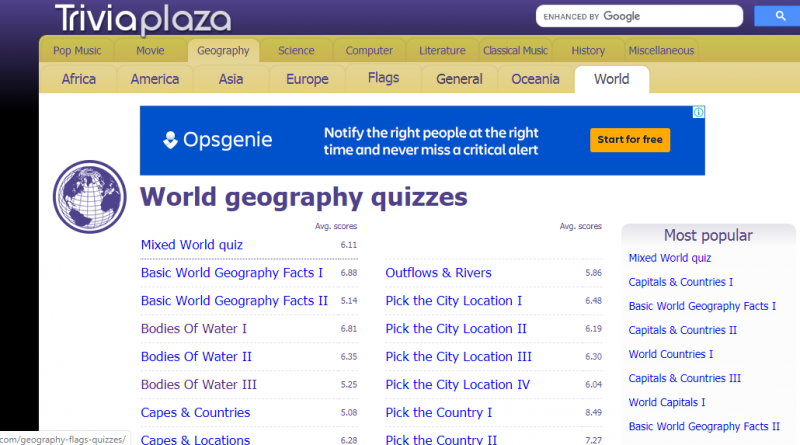
Task: Click the blue search magnifier button
Action: [x=779, y=16]
